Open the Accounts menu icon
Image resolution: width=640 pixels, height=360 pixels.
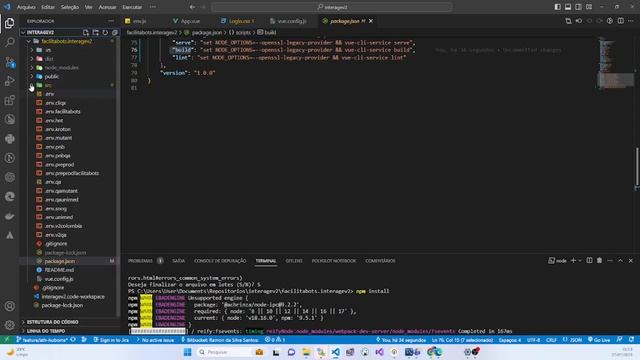pyautogui.click(x=9, y=306)
